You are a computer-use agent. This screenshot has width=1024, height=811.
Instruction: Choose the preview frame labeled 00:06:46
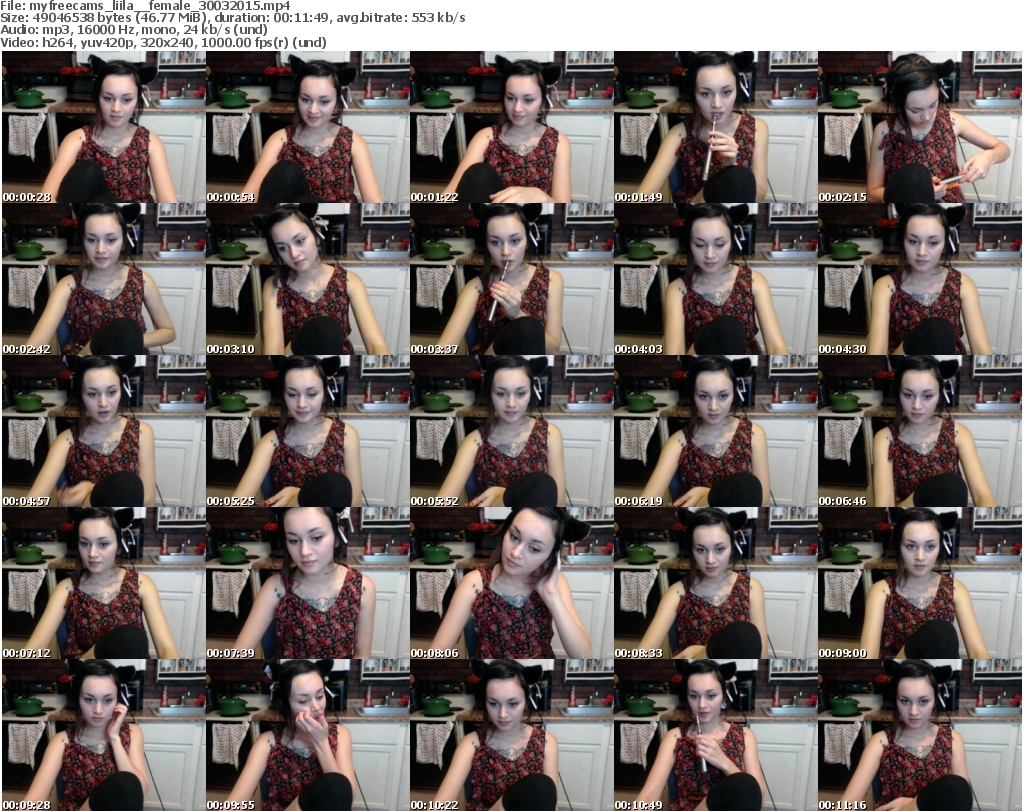tap(920, 431)
